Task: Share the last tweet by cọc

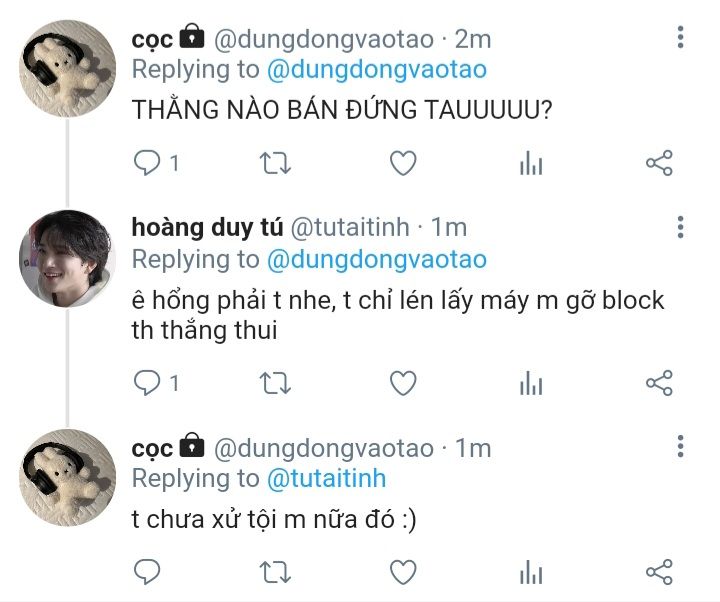Action: [659, 572]
